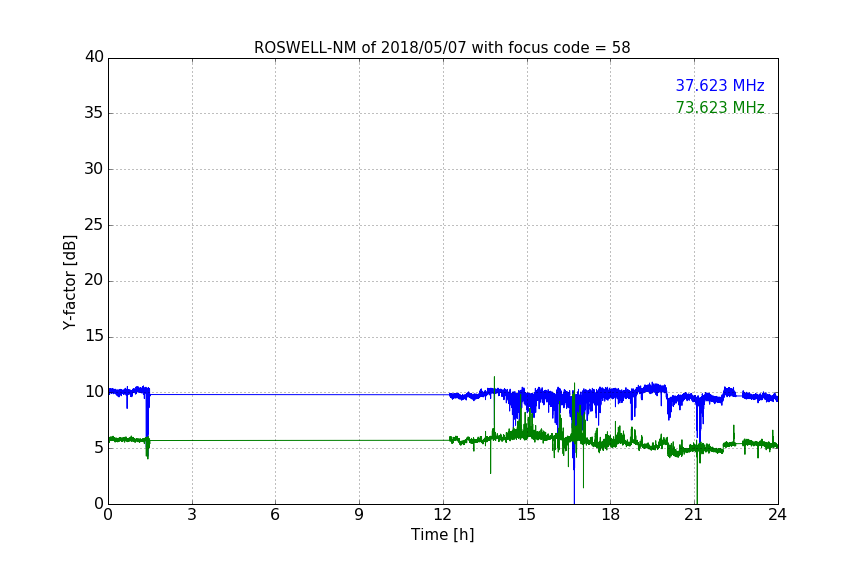Click y-axis tick label 15

pyautogui.click(x=94, y=336)
